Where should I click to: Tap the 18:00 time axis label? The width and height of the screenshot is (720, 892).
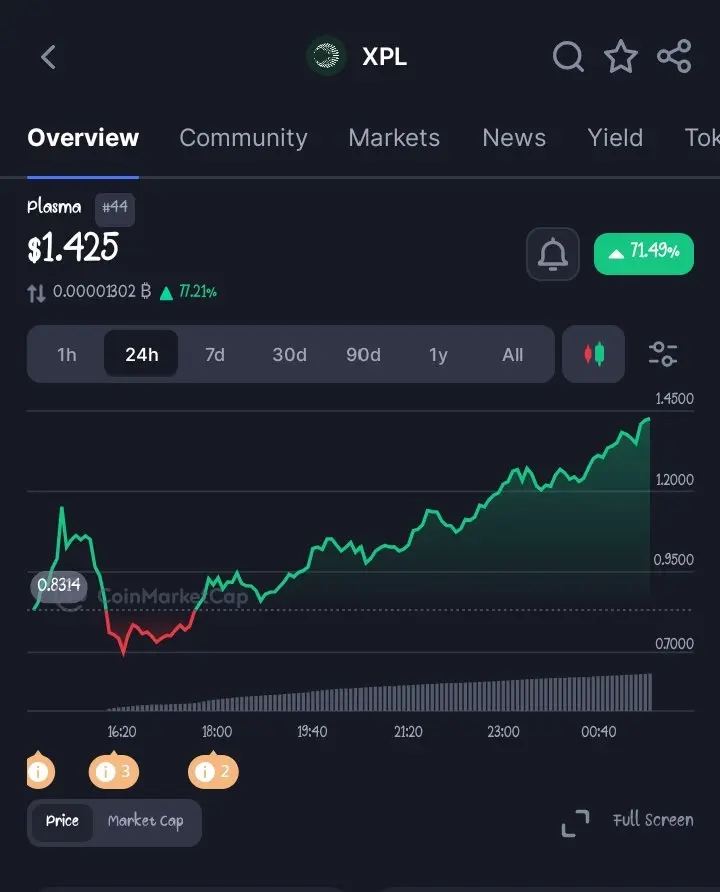[217, 732]
